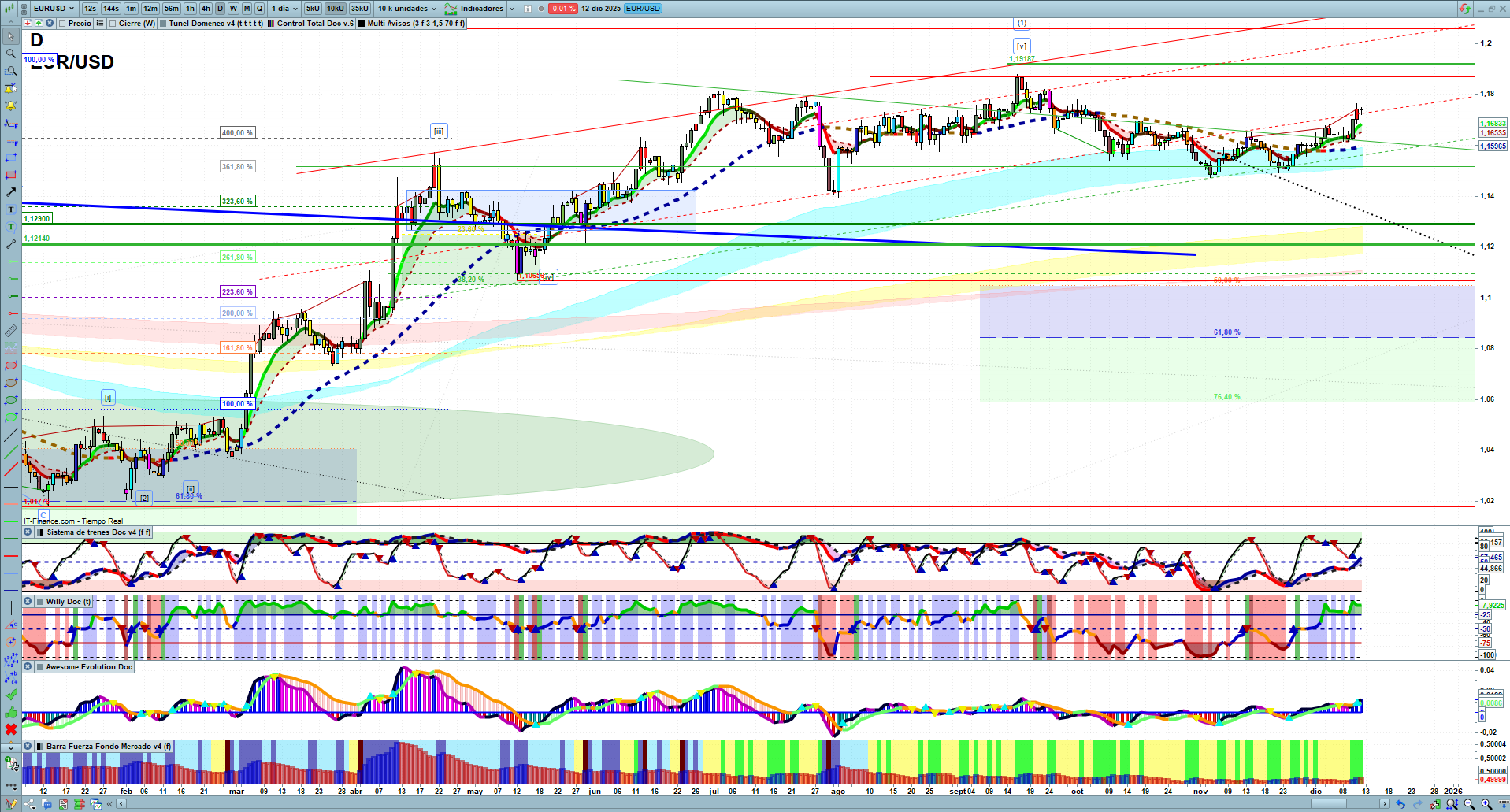Switch to the 4h timeframe

coord(206,9)
